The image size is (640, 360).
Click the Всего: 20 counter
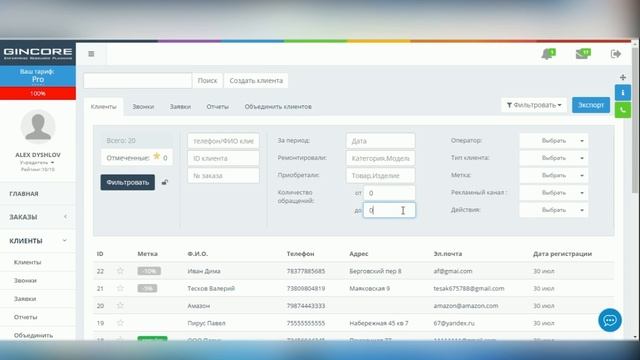(x=136, y=140)
